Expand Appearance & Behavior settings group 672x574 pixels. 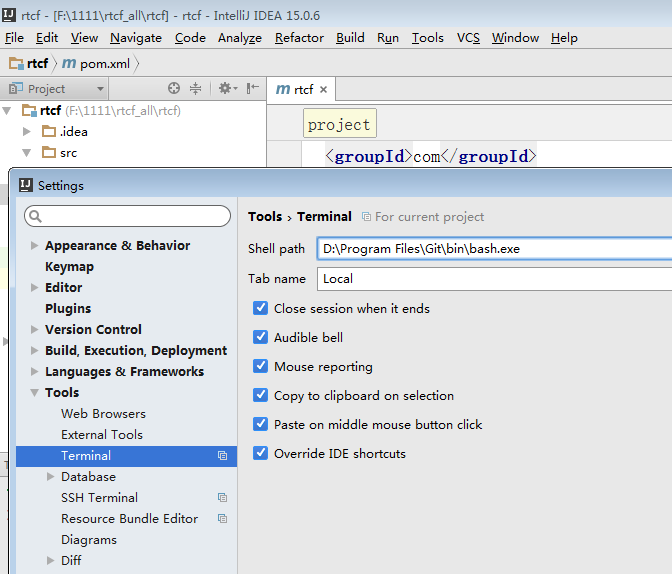34,245
